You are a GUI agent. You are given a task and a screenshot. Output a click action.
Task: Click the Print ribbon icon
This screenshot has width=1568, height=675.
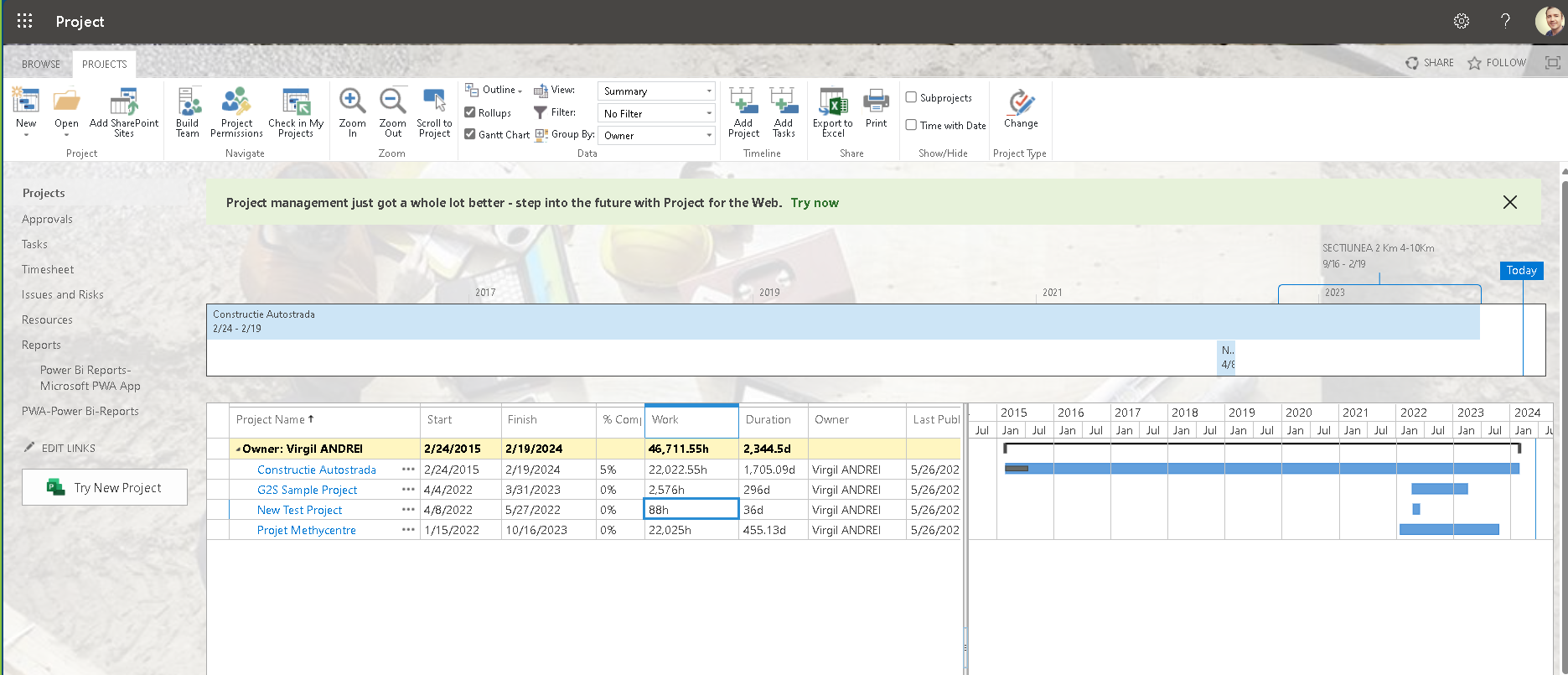[876, 102]
